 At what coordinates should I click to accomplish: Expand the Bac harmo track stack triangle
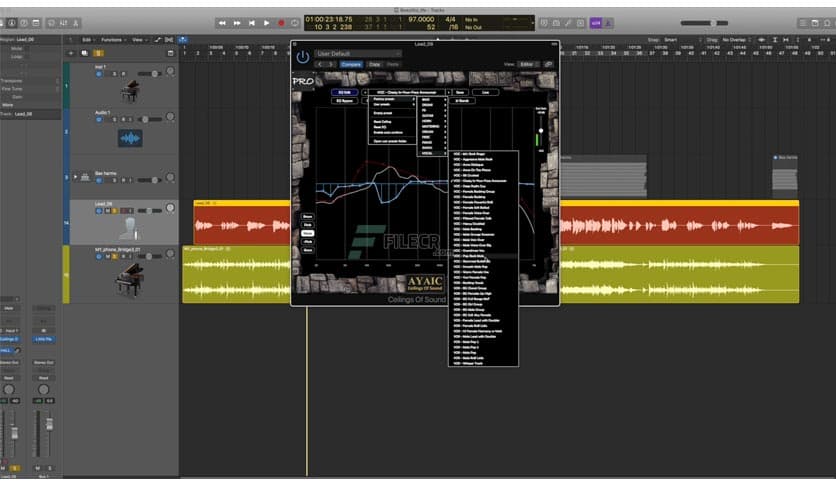(x=75, y=177)
